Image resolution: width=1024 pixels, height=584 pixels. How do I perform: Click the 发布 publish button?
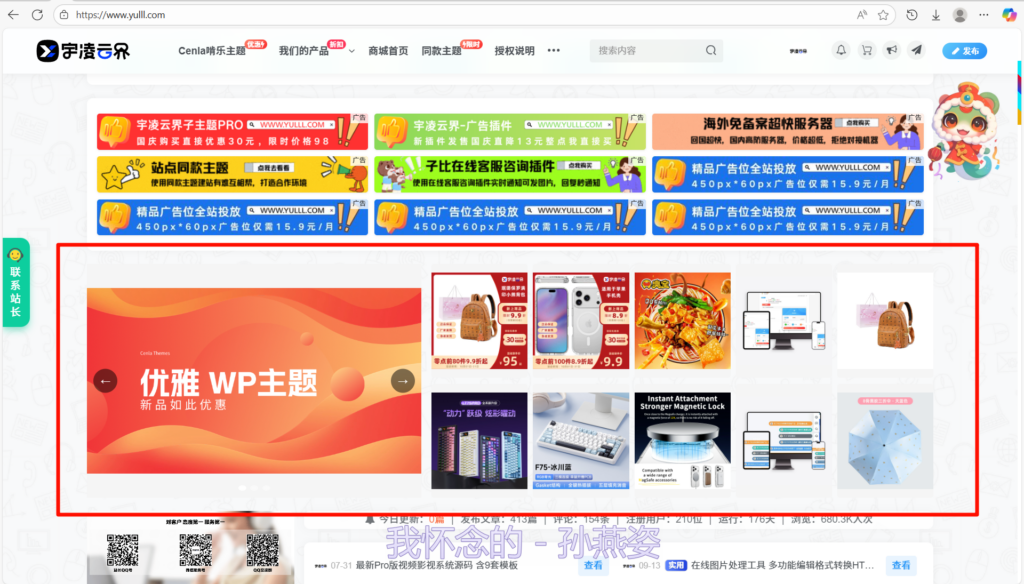[966, 50]
